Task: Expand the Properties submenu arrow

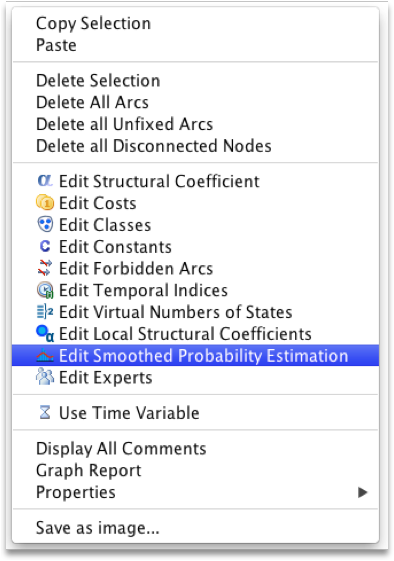Action: (x=363, y=492)
